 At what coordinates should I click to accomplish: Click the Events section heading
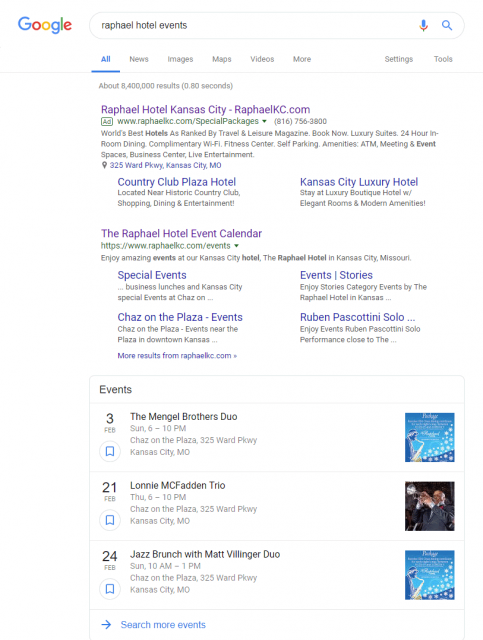point(116,389)
